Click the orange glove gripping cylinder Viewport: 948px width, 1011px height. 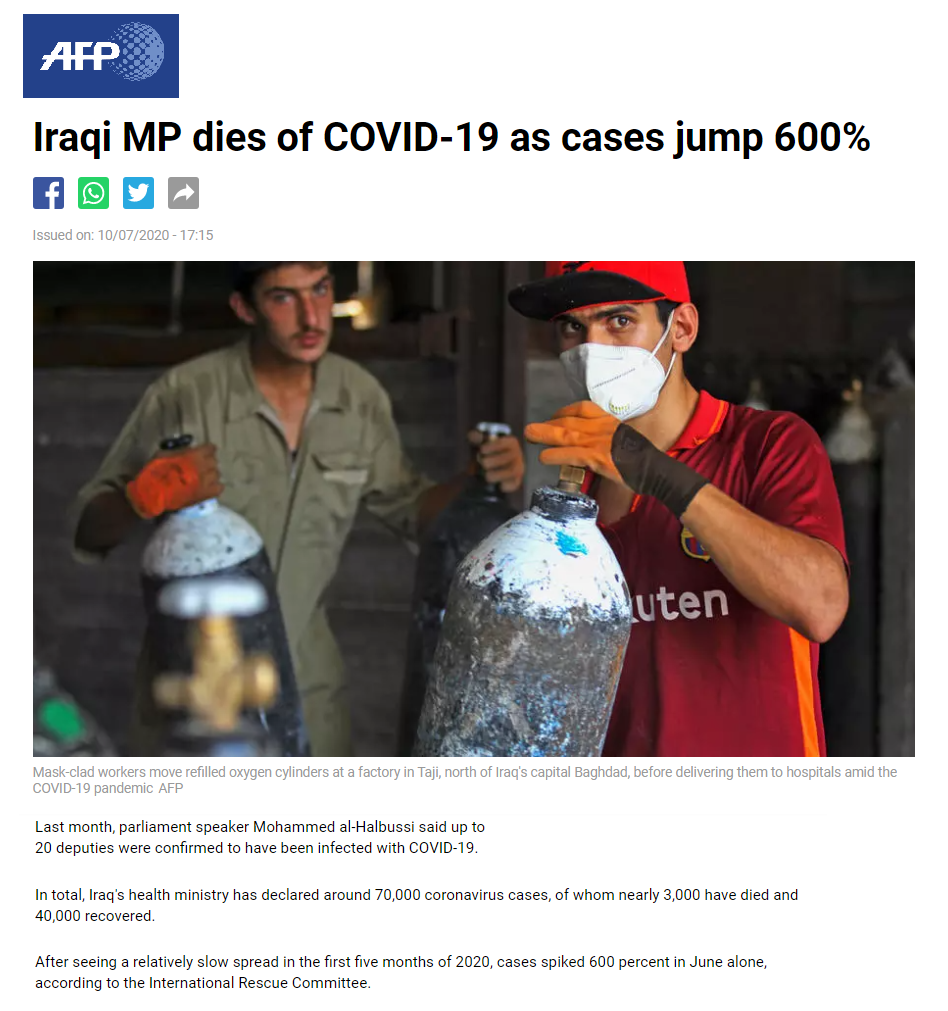tap(571, 438)
